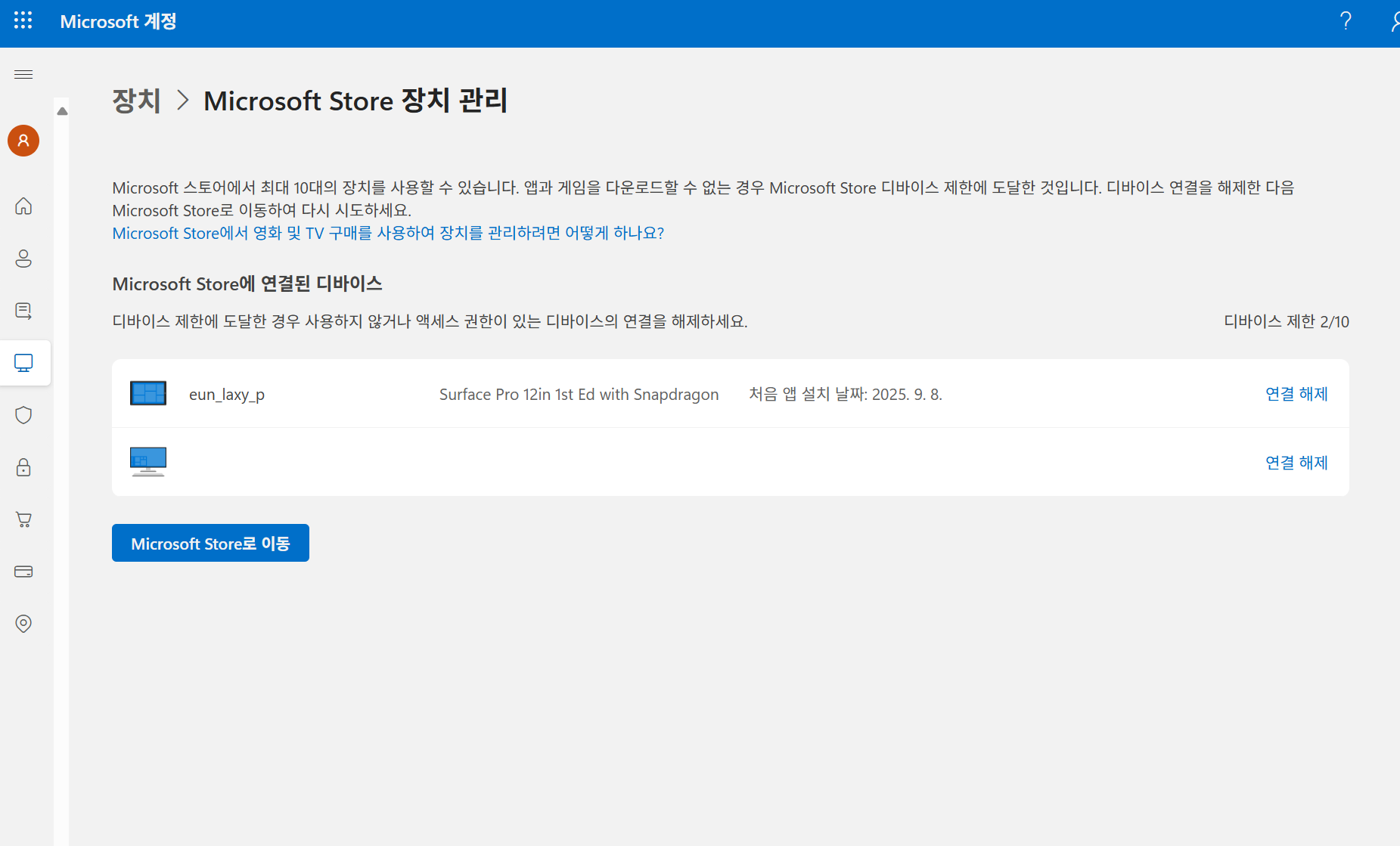Open link about 영화 및 TV 장치 관리

pos(388,233)
